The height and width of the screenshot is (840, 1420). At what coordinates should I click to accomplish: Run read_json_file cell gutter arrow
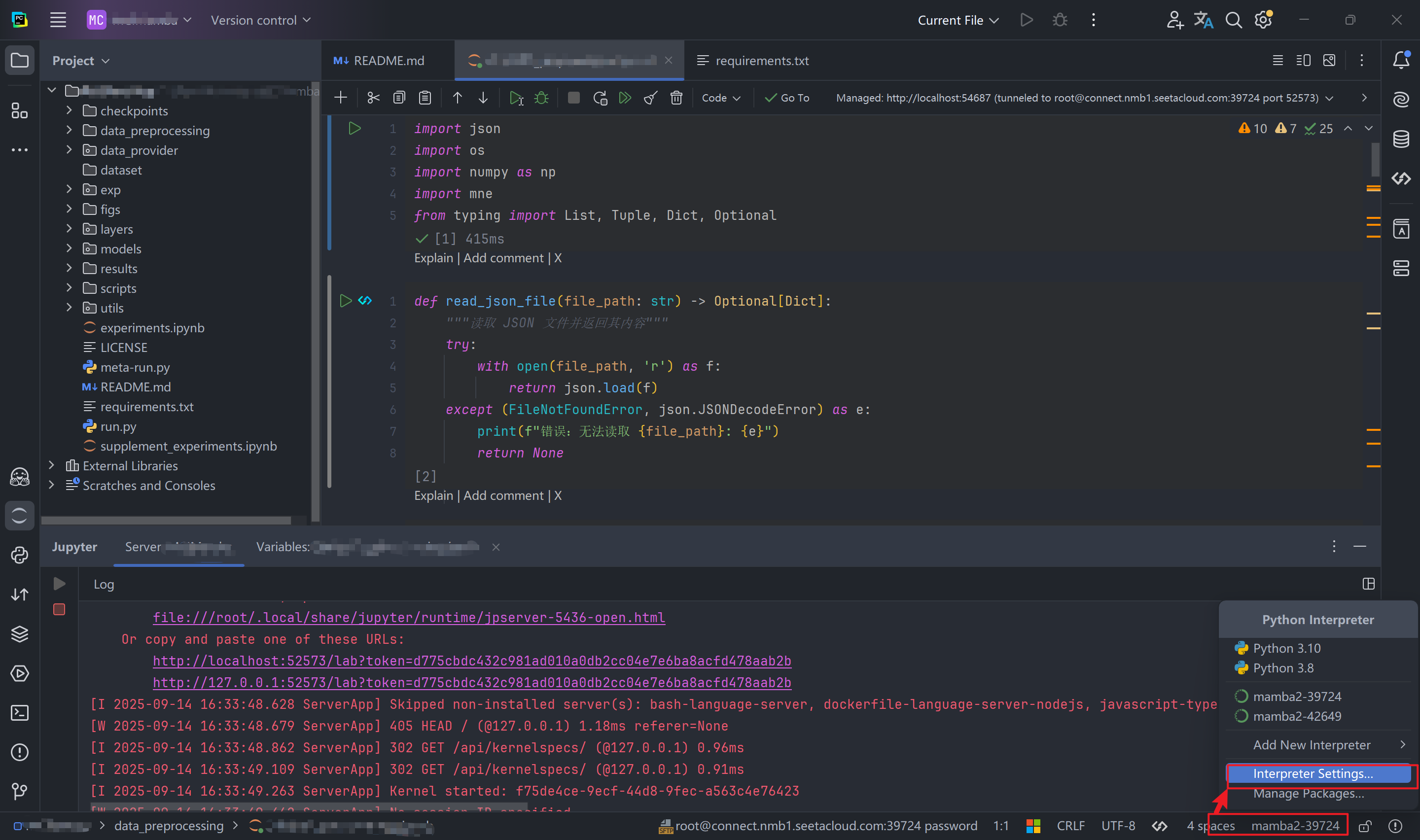click(345, 301)
